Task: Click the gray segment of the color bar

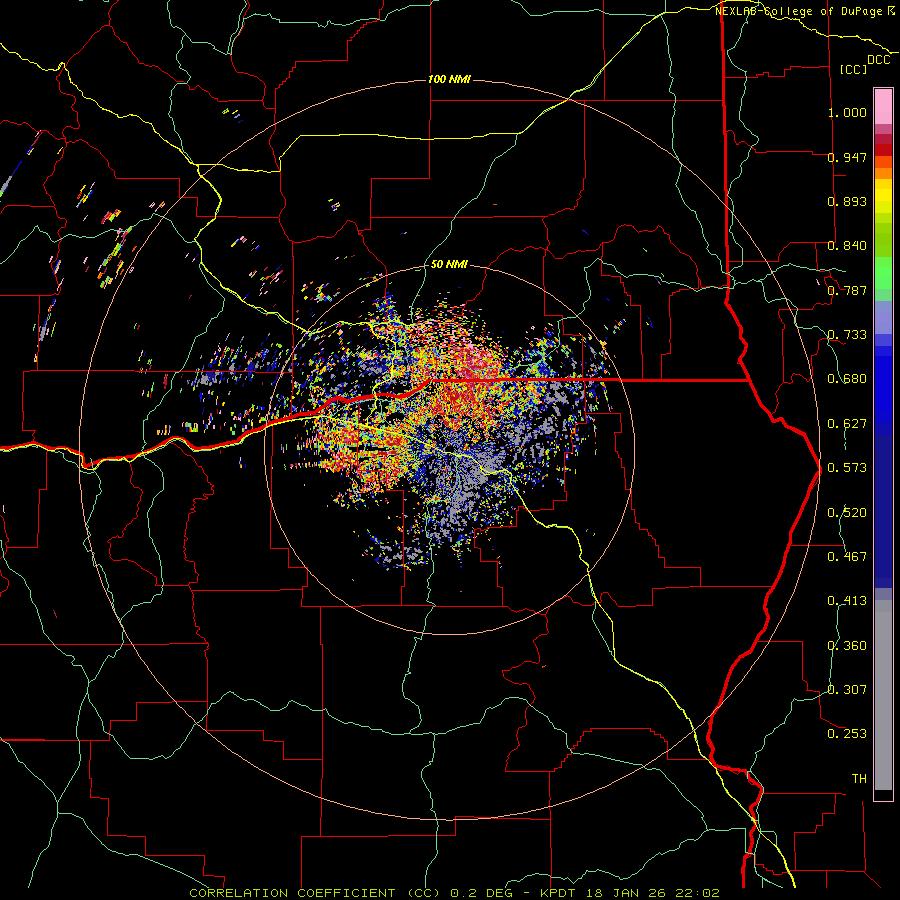Action: tap(883, 695)
